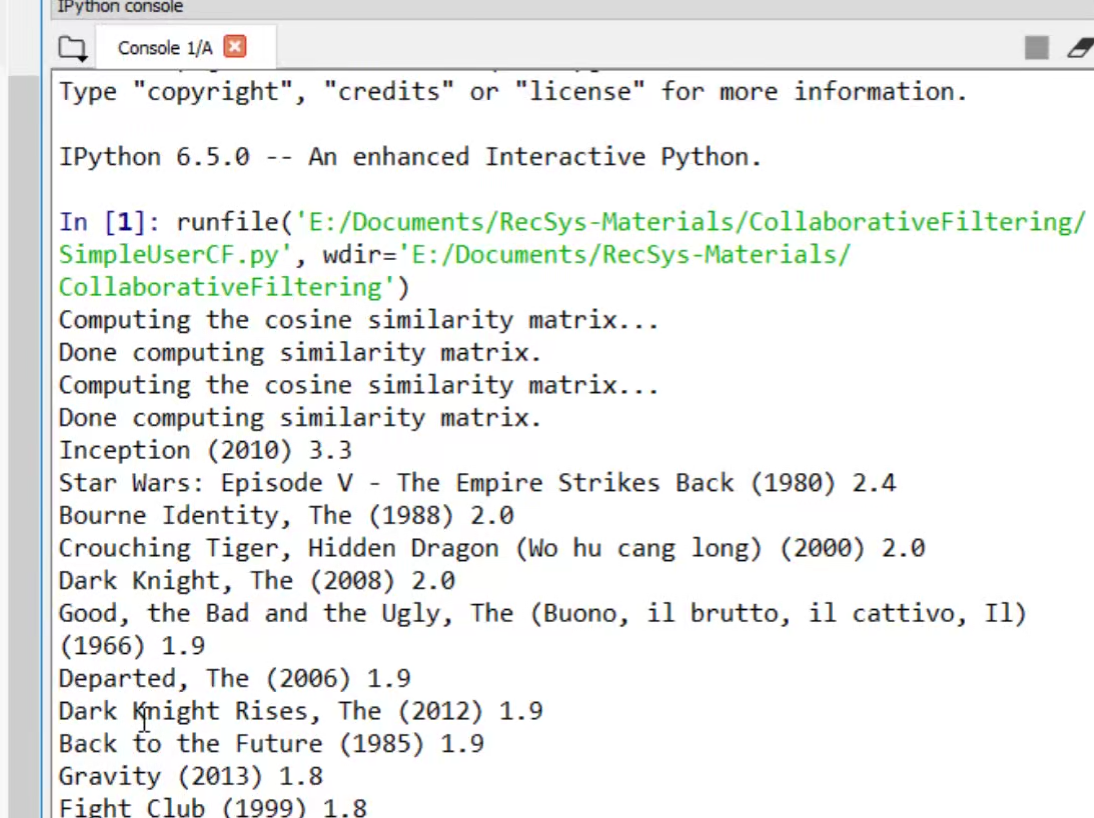
Task: Click the Departed (2006) output line
Action: (234, 678)
